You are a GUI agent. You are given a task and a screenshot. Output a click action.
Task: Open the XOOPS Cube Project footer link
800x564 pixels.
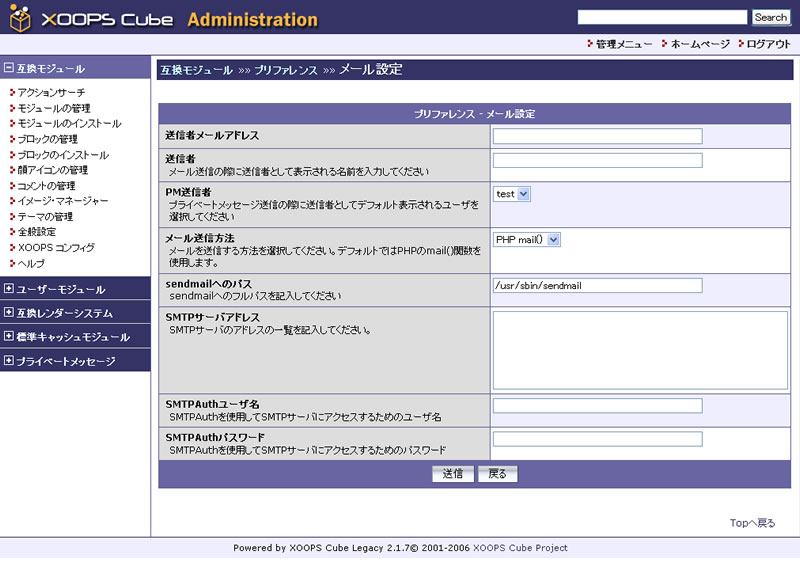[x=520, y=548]
